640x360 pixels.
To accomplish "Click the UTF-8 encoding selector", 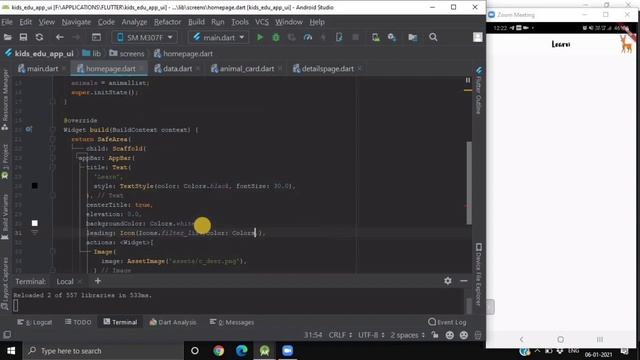I will [x=371, y=335].
